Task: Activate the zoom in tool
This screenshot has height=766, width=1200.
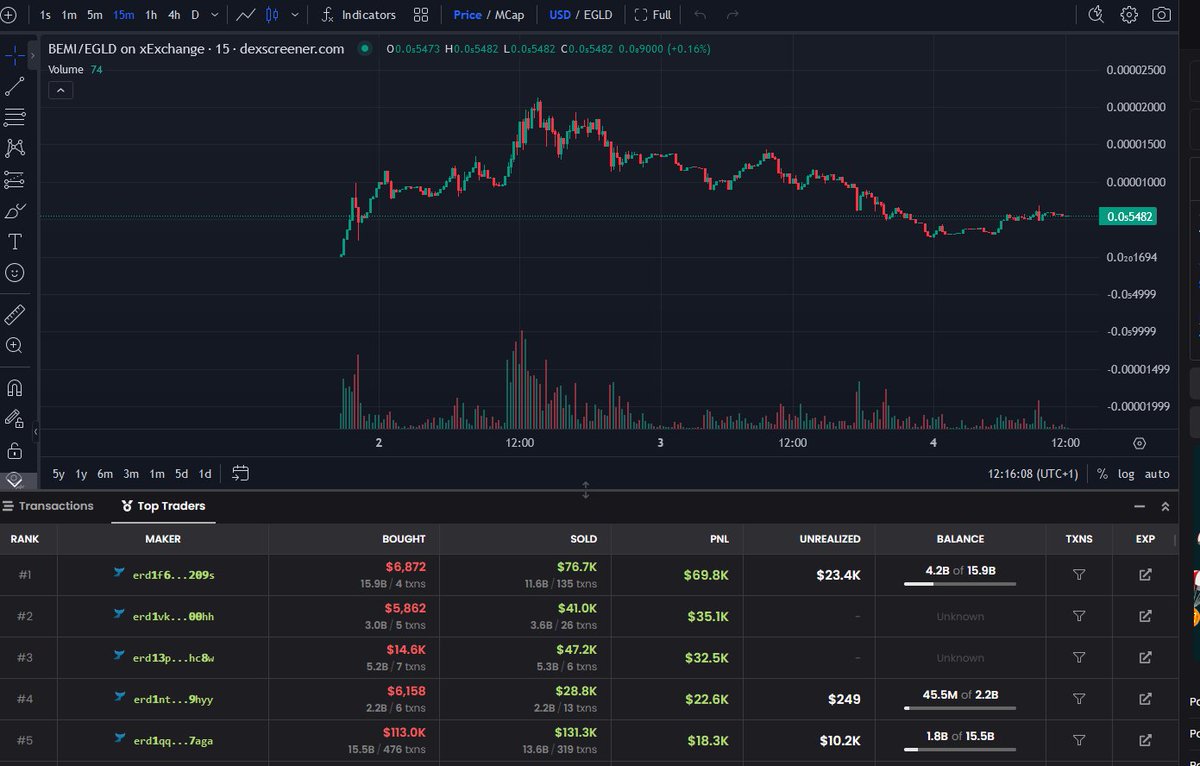Action: [15, 346]
